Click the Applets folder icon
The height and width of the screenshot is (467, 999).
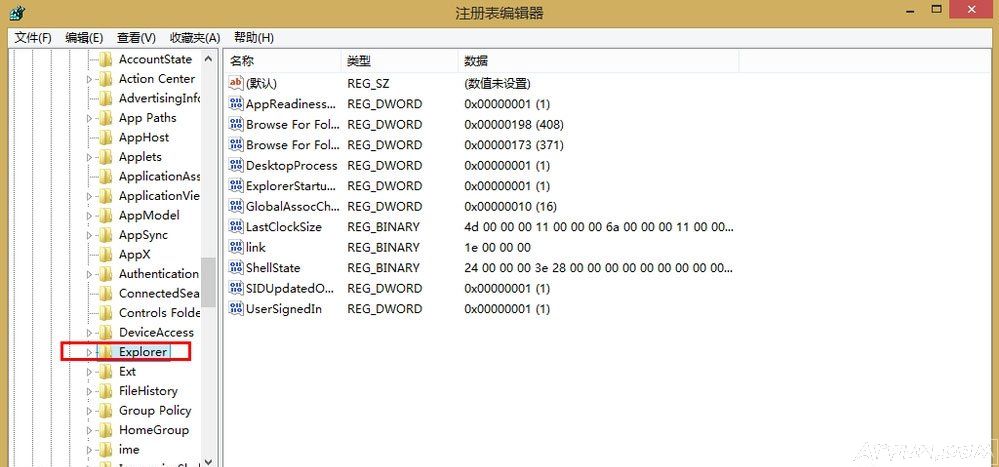105,157
